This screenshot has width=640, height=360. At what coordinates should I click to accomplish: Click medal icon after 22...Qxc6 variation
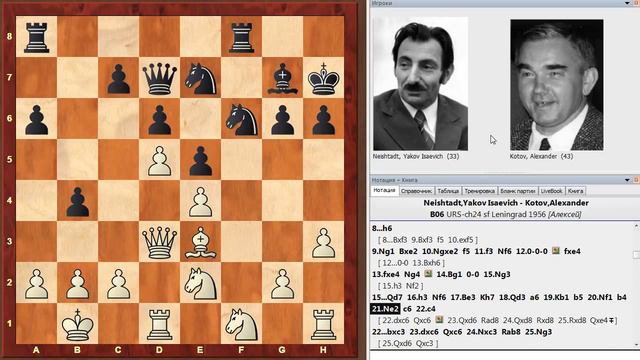click(x=439, y=320)
